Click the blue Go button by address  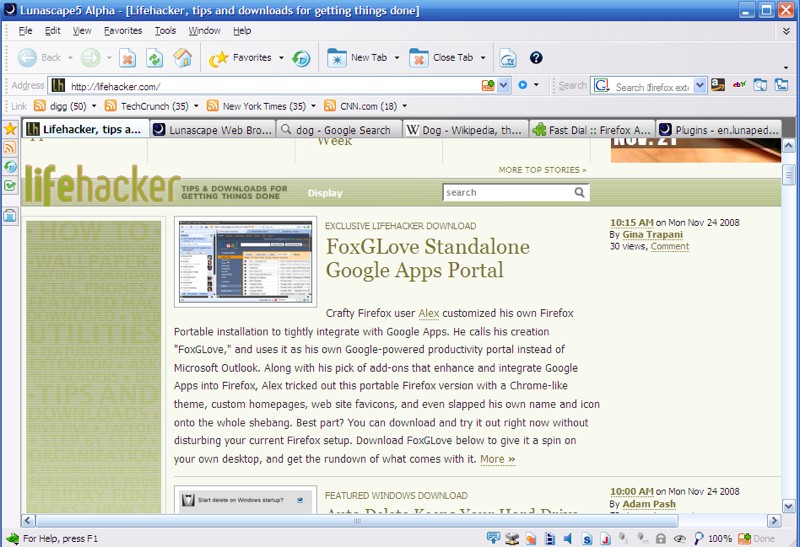click(x=522, y=85)
